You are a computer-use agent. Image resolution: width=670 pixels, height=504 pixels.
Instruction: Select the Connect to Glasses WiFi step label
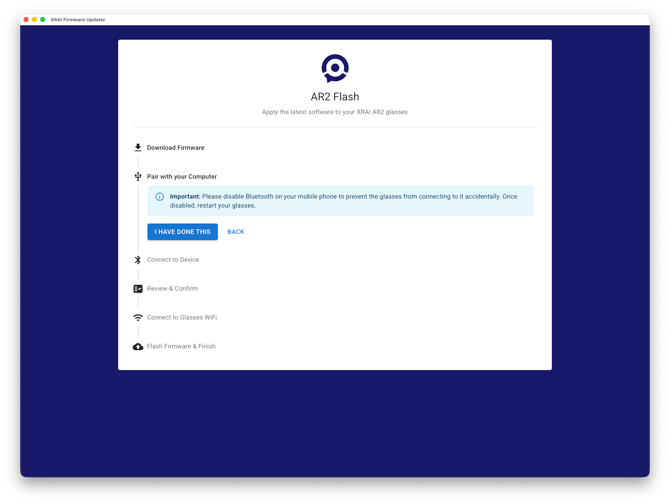point(182,317)
